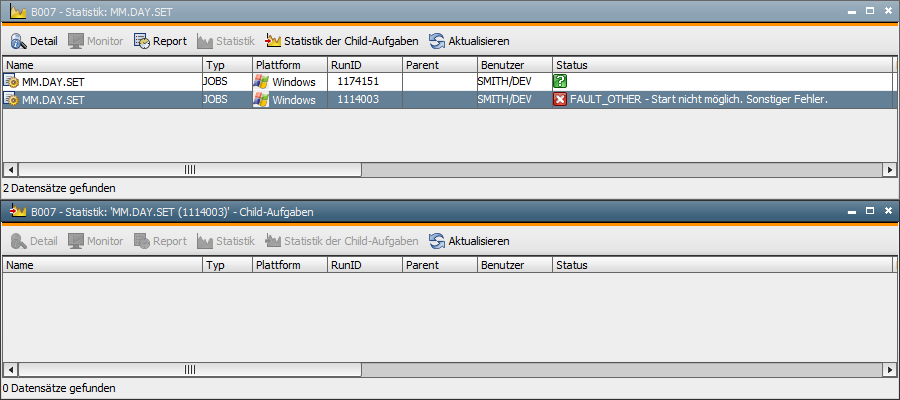Sort the upper table by RunID column header
Image resolution: width=900 pixels, height=400 pixels.
[x=364, y=65]
